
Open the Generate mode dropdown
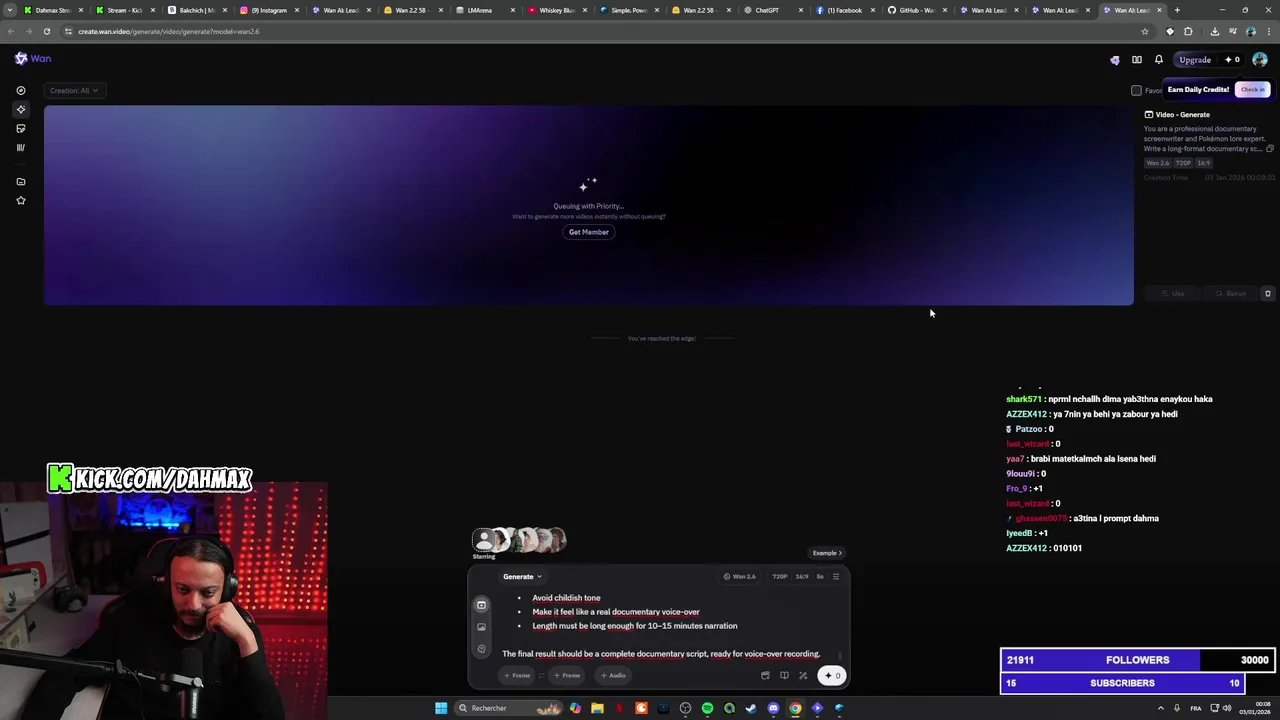(x=522, y=577)
